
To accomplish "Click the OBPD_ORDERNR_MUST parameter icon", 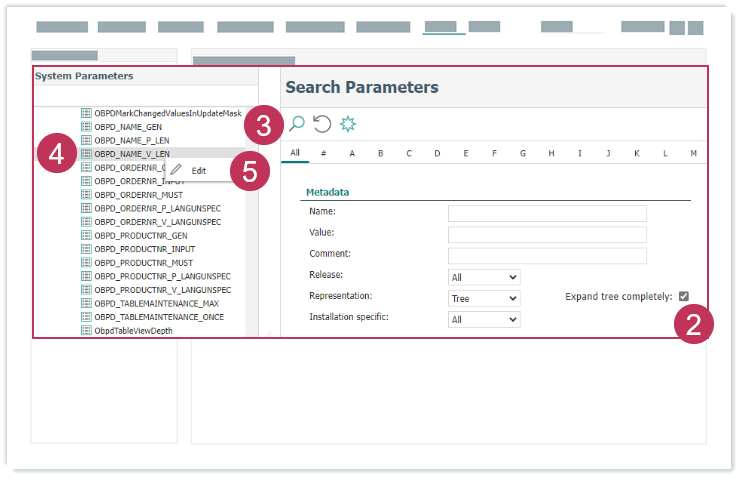I will (x=86, y=195).
